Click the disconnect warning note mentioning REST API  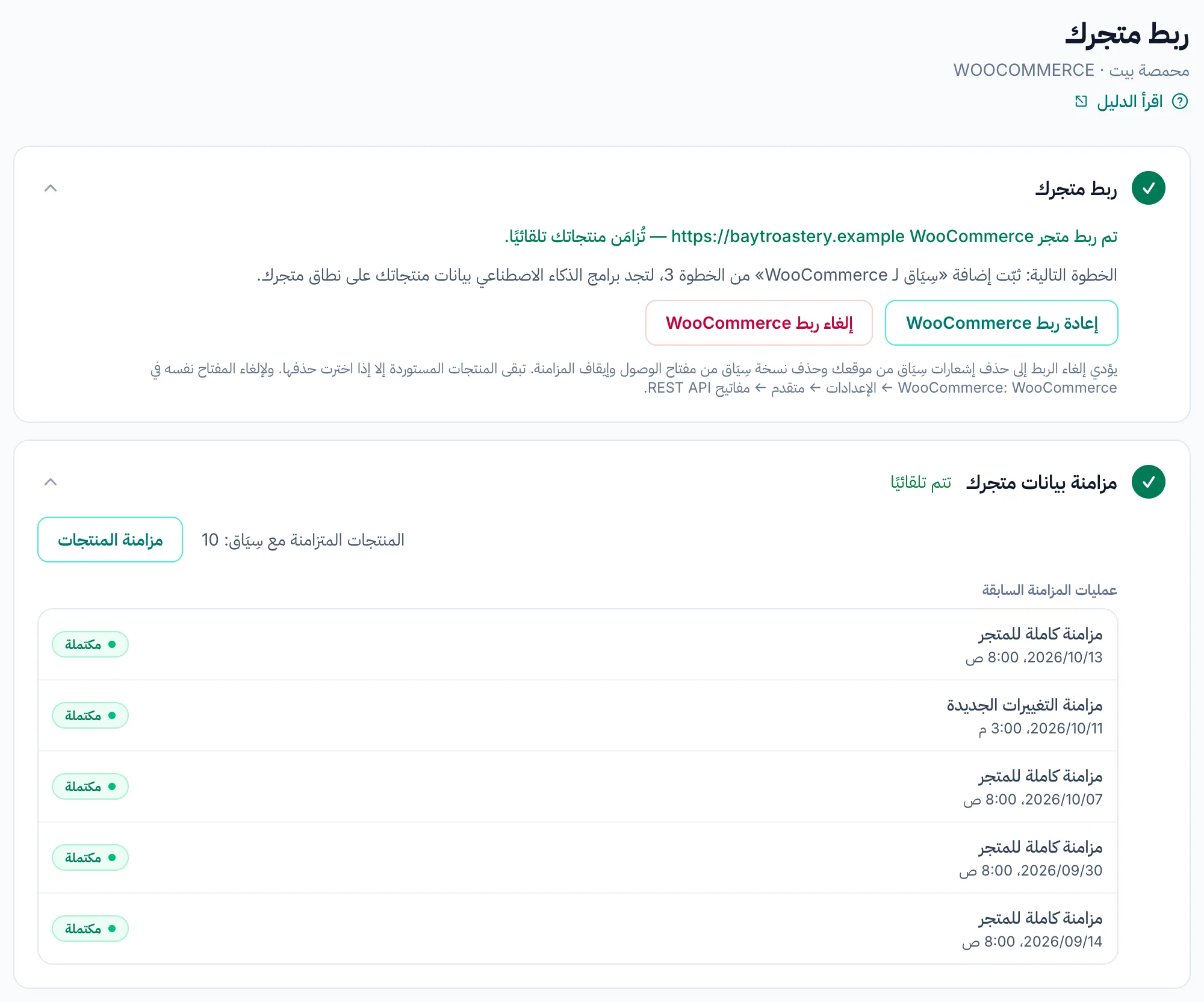pos(634,378)
